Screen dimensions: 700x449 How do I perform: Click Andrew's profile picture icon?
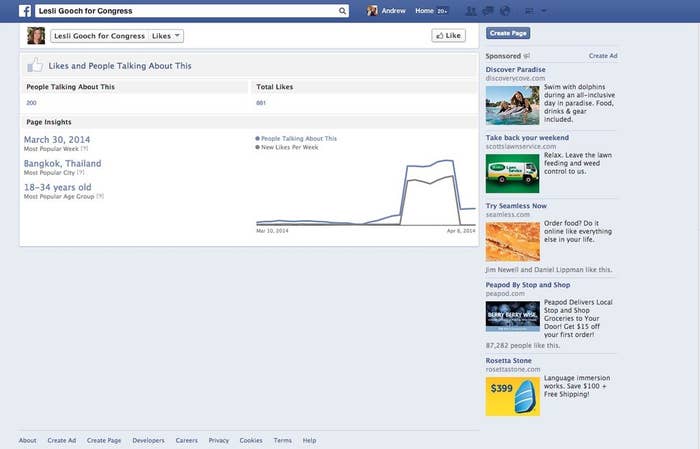(373, 11)
